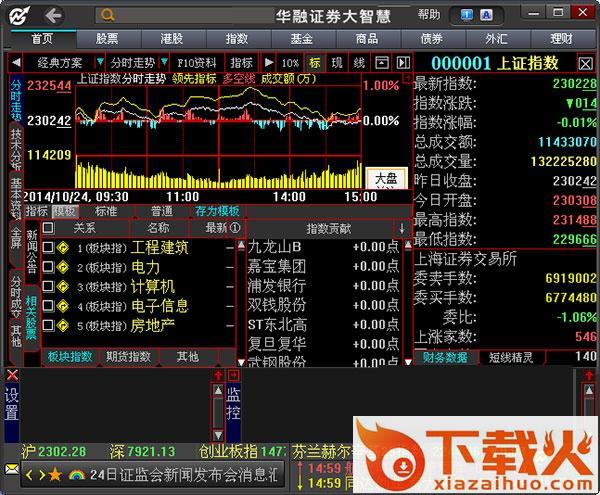Image resolution: width=600 pixels, height=495 pixels.
Task: Open the 相关股票 vertical tab
Action: [x=32, y=318]
